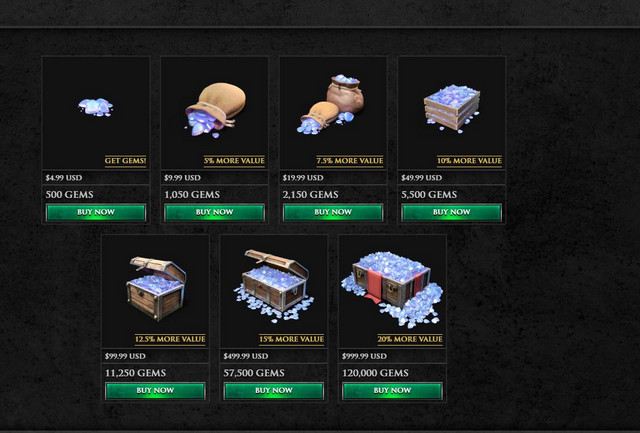
Task: Click the small gem pile icon
Action: 96,107
